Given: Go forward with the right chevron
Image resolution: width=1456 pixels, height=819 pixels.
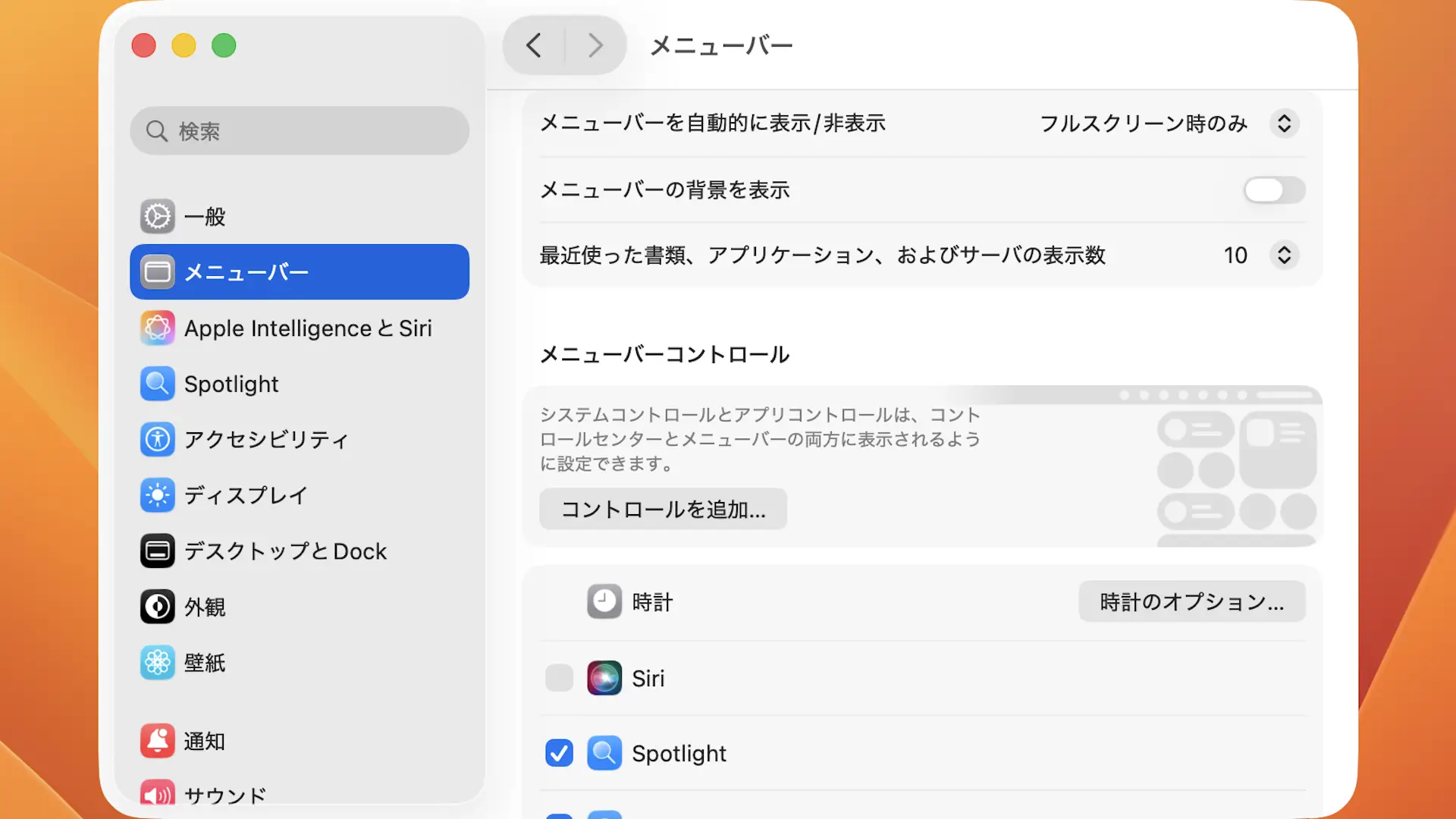Looking at the screenshot, I should pos(595,45).
